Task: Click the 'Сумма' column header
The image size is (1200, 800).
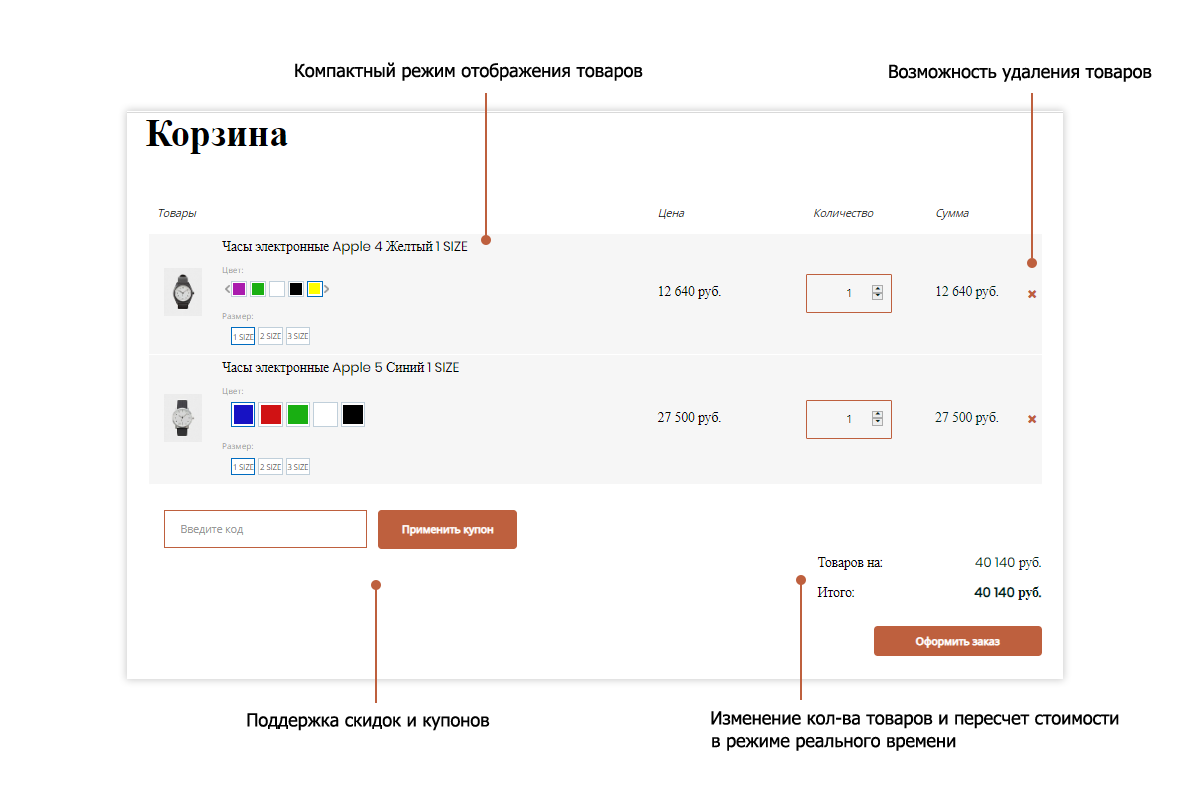Action: (x=952, y=213)
